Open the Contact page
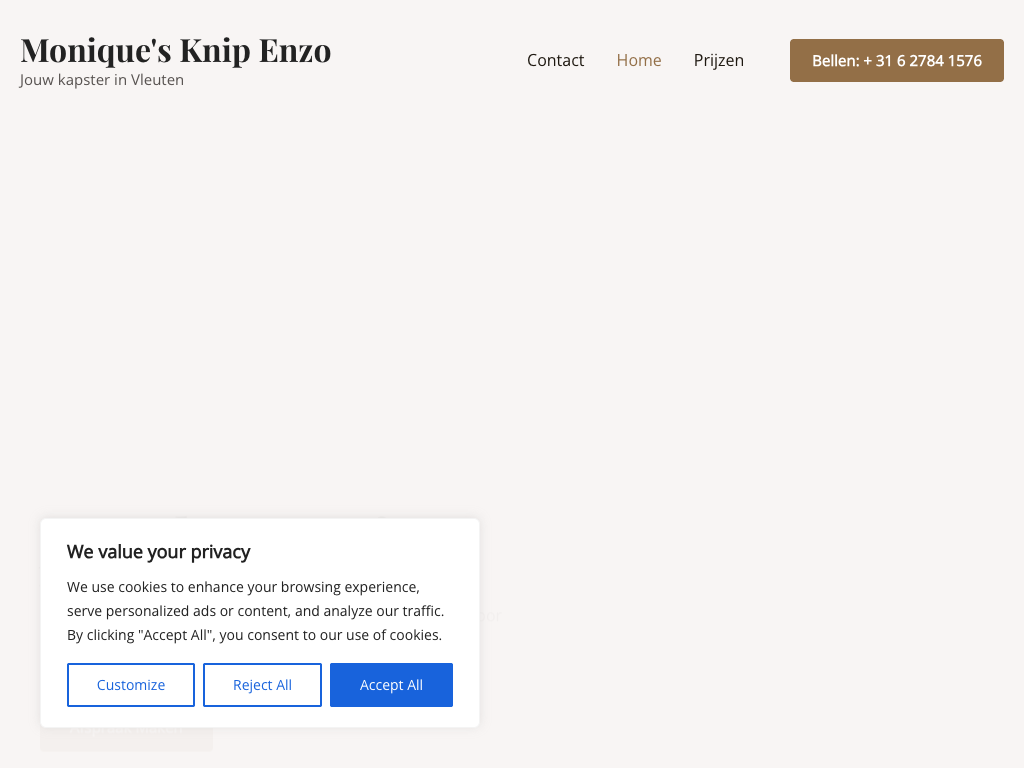This screenshot has width=1024, height=768. click(x=555, y=60)
